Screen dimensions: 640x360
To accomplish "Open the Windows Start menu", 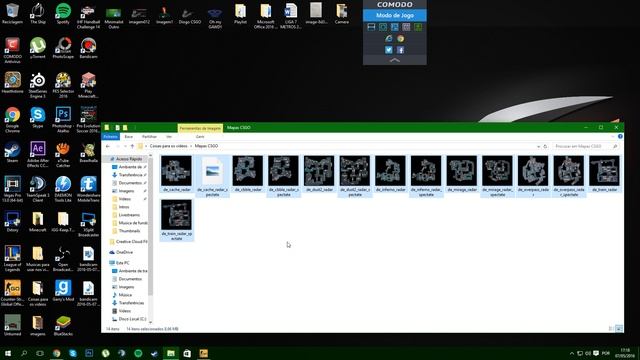I will click(8, 353).
